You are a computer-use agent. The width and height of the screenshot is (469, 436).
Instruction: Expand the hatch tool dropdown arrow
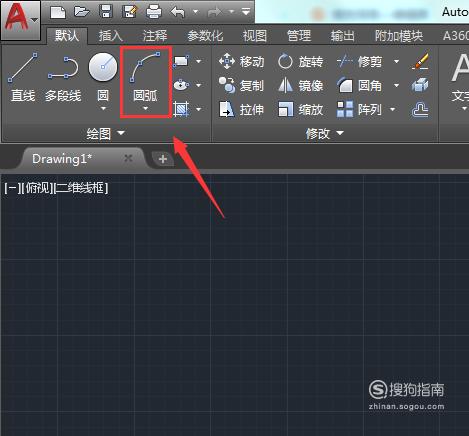pyautogui.click(x=199, y=109)
